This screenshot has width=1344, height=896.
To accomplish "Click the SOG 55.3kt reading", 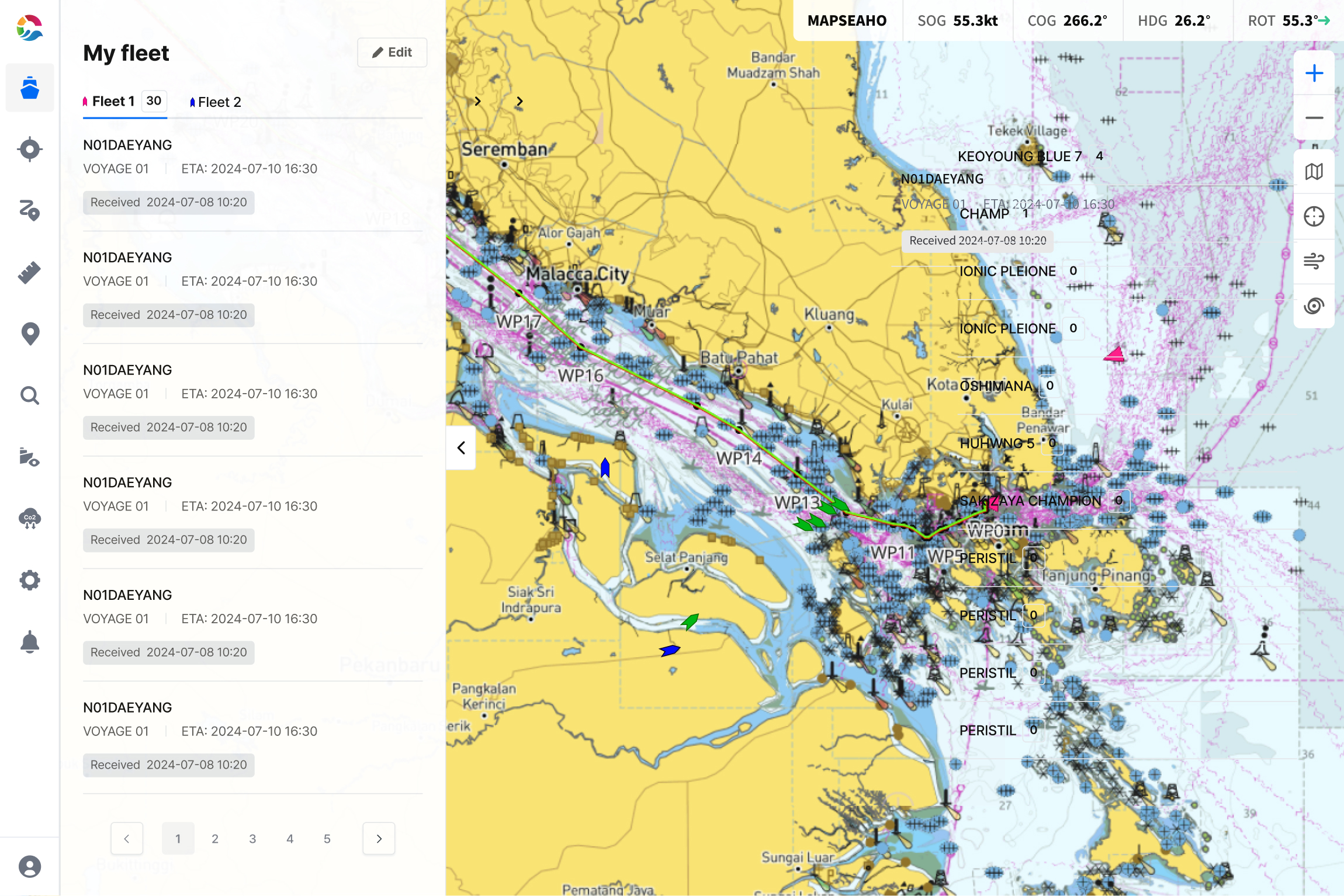I will 957,20.
